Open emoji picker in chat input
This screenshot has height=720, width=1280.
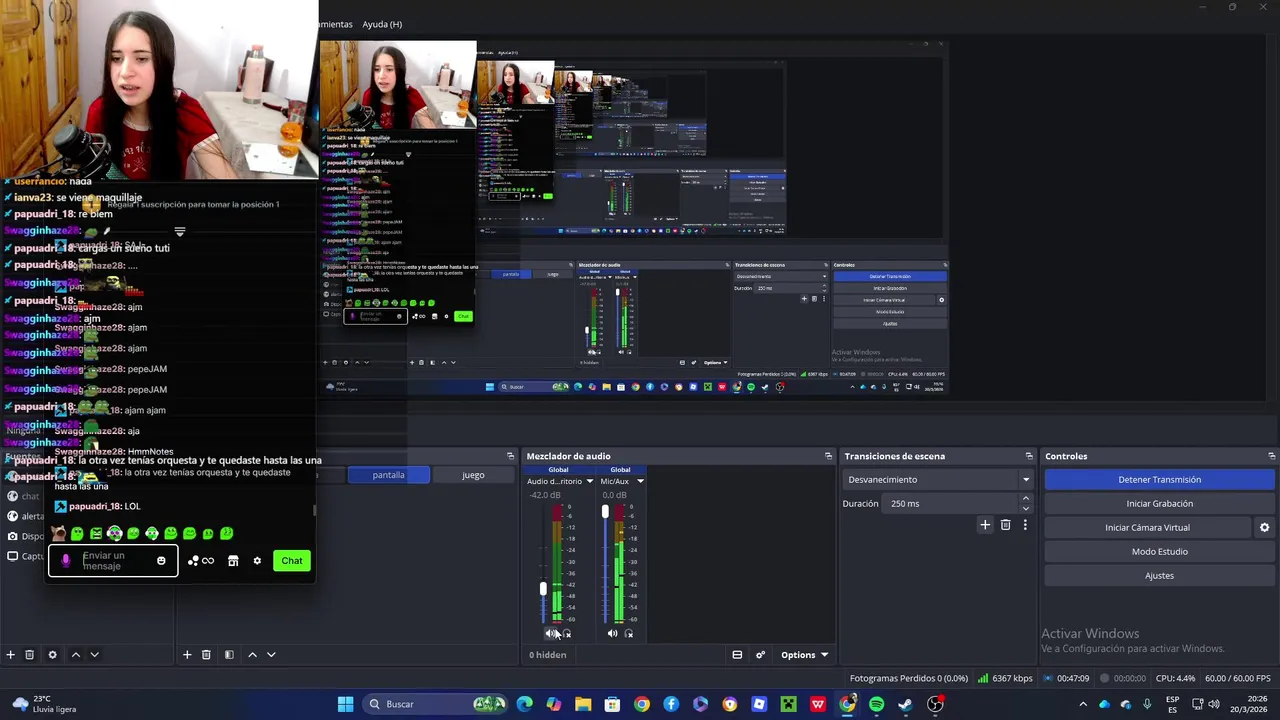click(x=161, y=561)
